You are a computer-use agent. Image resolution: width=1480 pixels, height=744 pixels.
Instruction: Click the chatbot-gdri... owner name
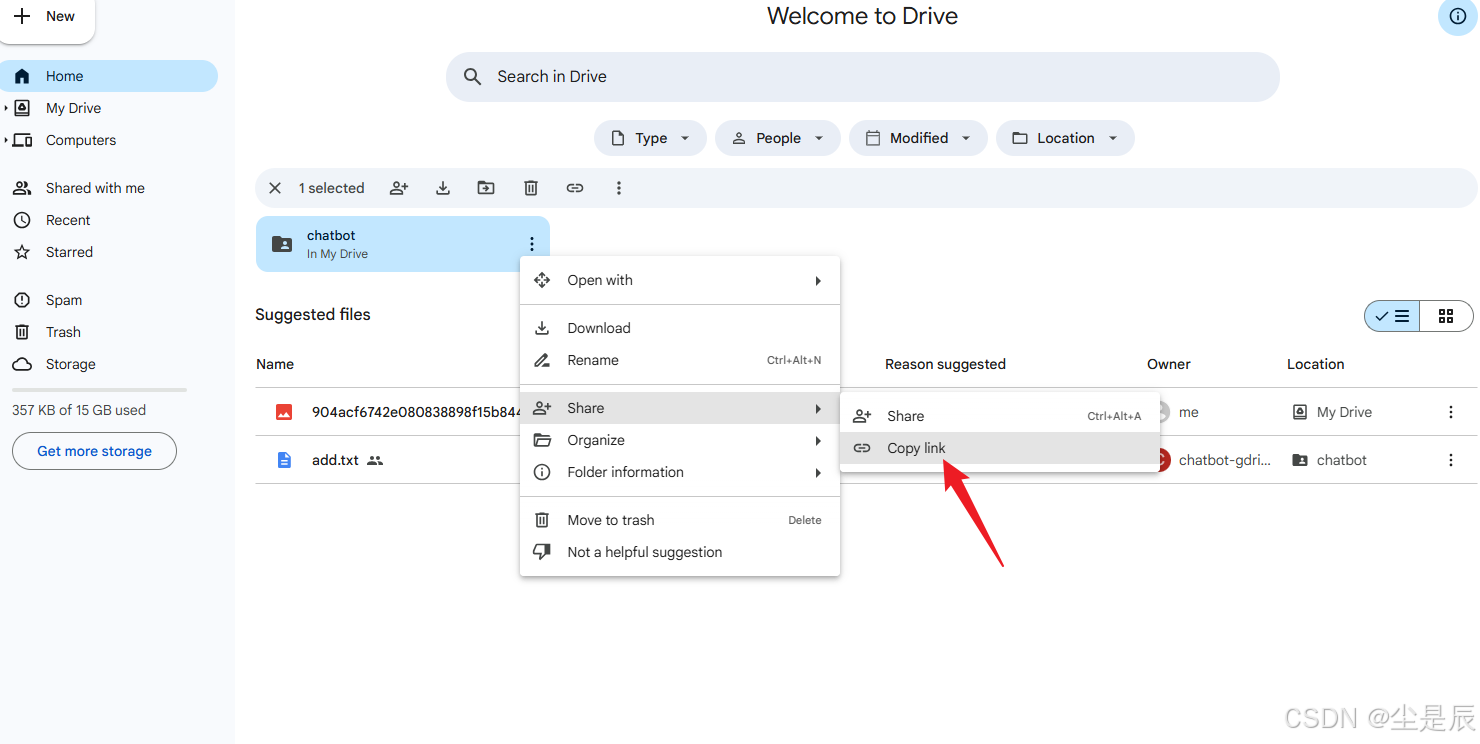click(1225, 460)
